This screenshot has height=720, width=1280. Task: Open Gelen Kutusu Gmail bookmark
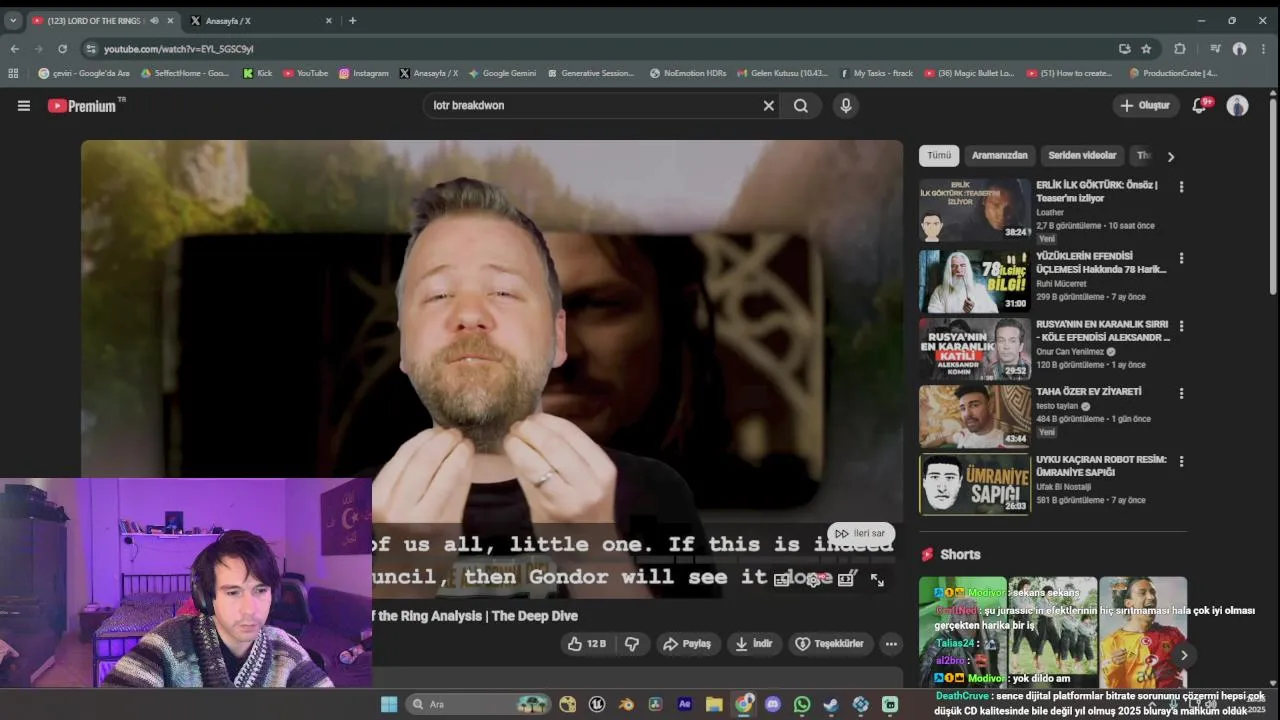(x=782, y=73)
